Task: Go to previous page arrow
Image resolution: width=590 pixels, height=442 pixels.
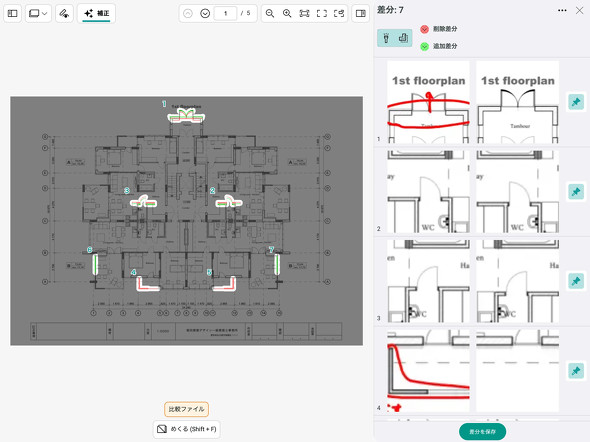Action: pyautogui.click(x=188, y=14)
